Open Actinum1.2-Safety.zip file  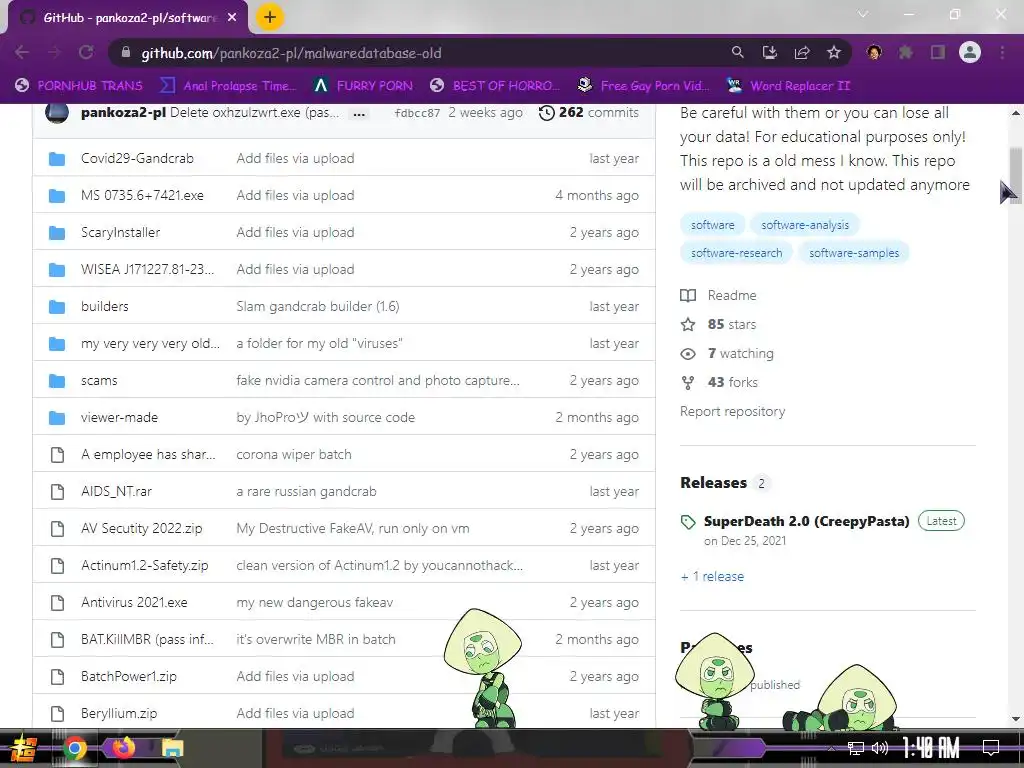tap(144, 566)
